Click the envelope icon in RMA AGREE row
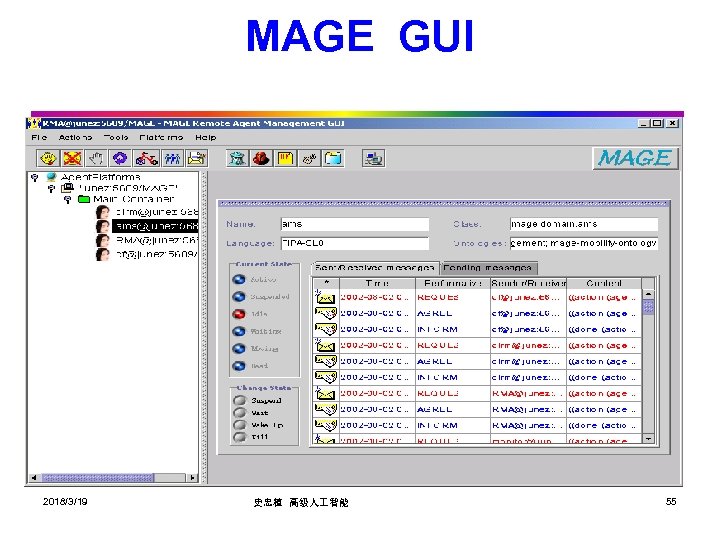The width and height of the screenshot is (720, 540). pyautogui.click(x=325, y=409)
